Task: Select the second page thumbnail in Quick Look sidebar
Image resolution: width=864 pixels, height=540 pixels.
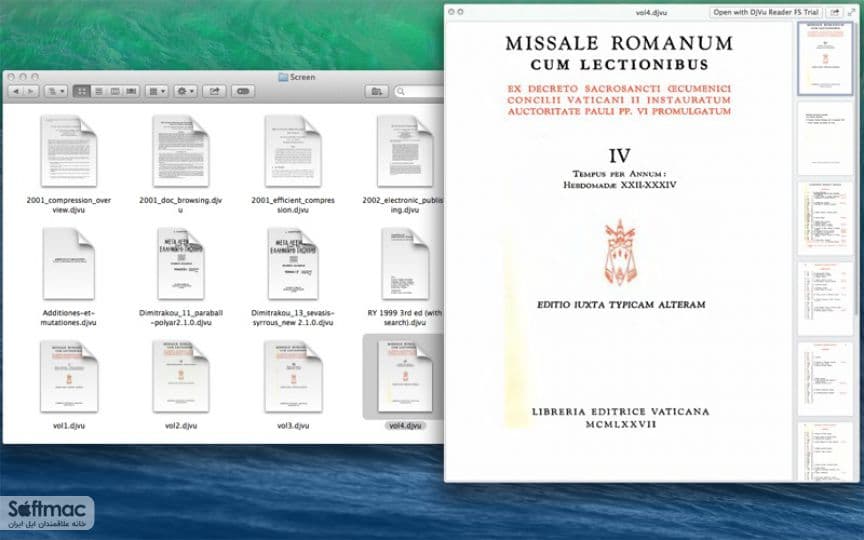Action: (825, 138)
